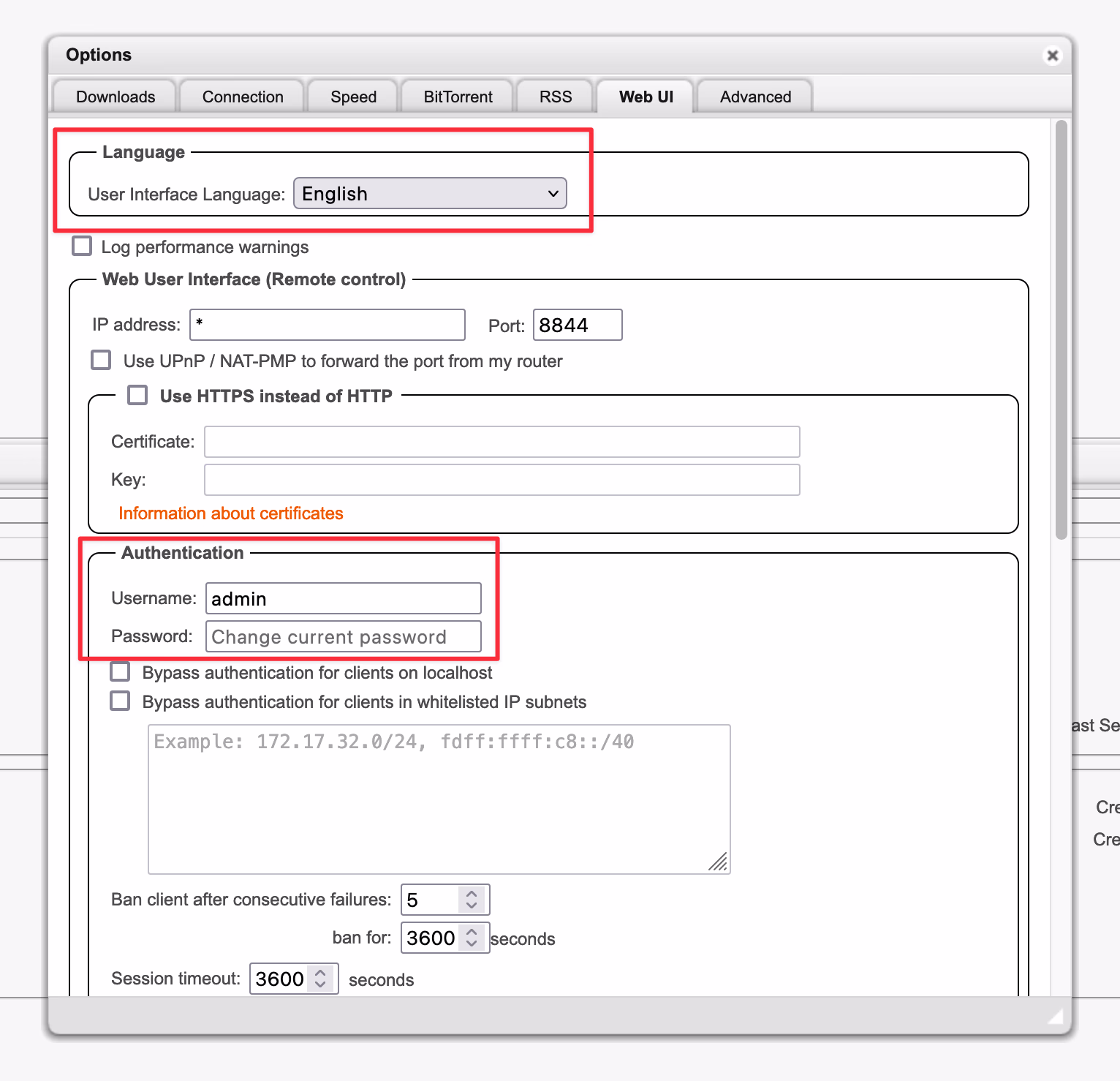Open the BitTorrent tab
The height and width of the screenshot is (1081, 1120).
click(458, 97)
